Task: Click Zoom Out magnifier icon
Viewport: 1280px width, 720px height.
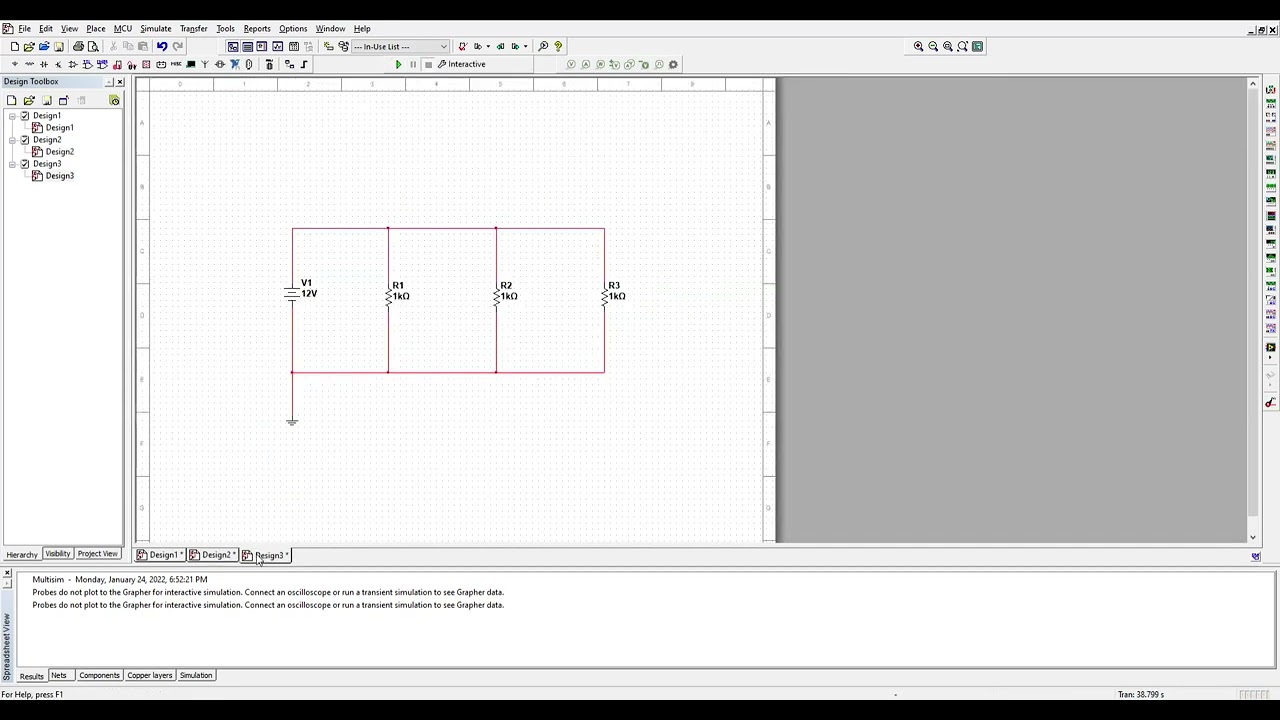Action: [933, 46]
